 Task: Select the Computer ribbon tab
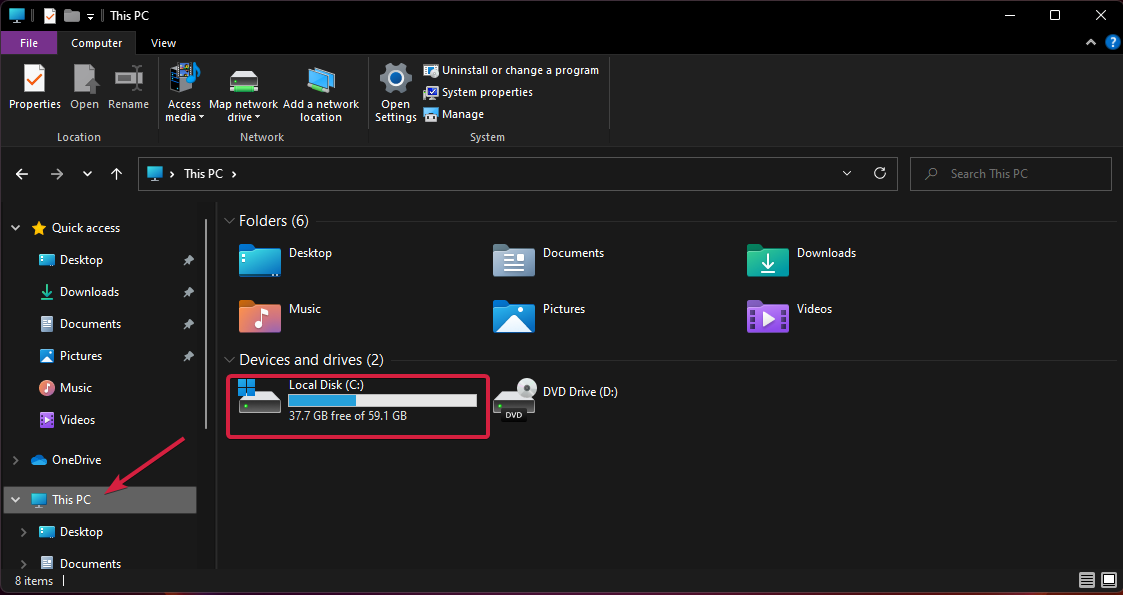pyautogui.click(x=97, y=43)
